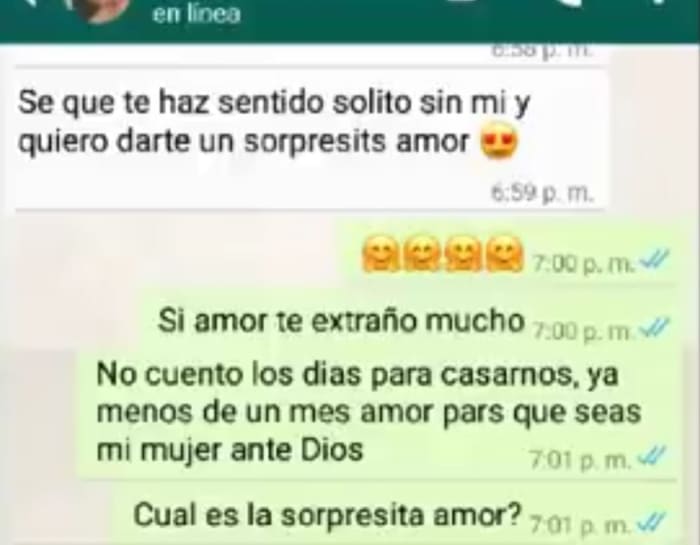
Task: Open the contact's profile photo in header
Action: click(x=105, y=9)
